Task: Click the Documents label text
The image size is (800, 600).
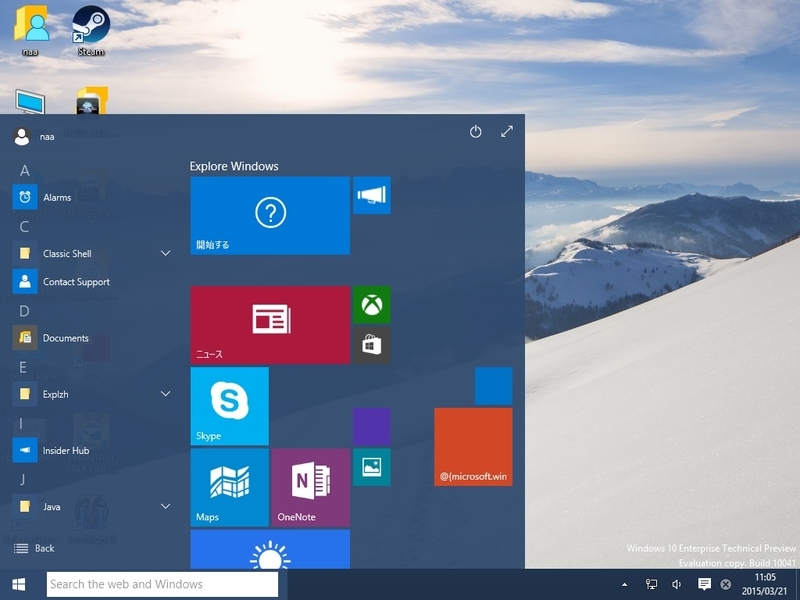Action: [x=66, y=338]
